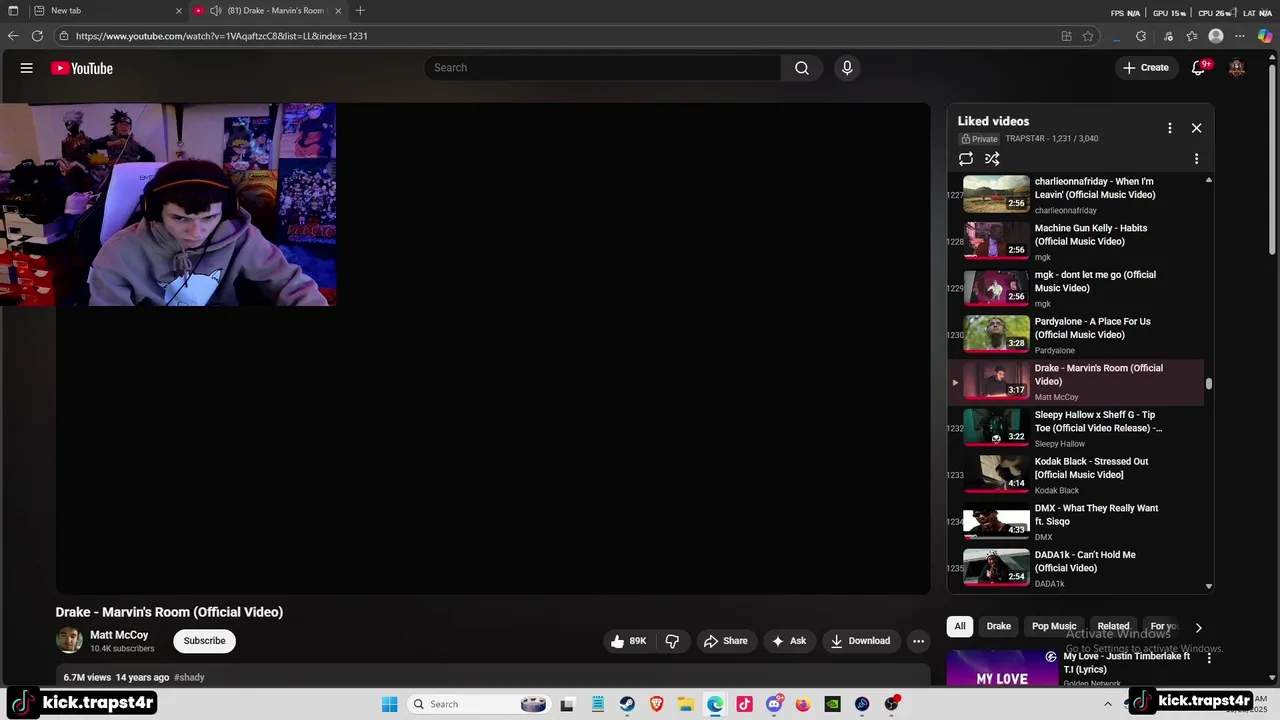Dislike the video

tap(672, 641)
